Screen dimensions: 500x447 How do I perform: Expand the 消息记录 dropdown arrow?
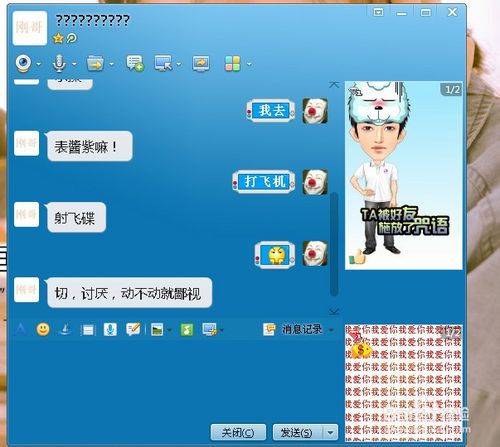coord(331,330)
